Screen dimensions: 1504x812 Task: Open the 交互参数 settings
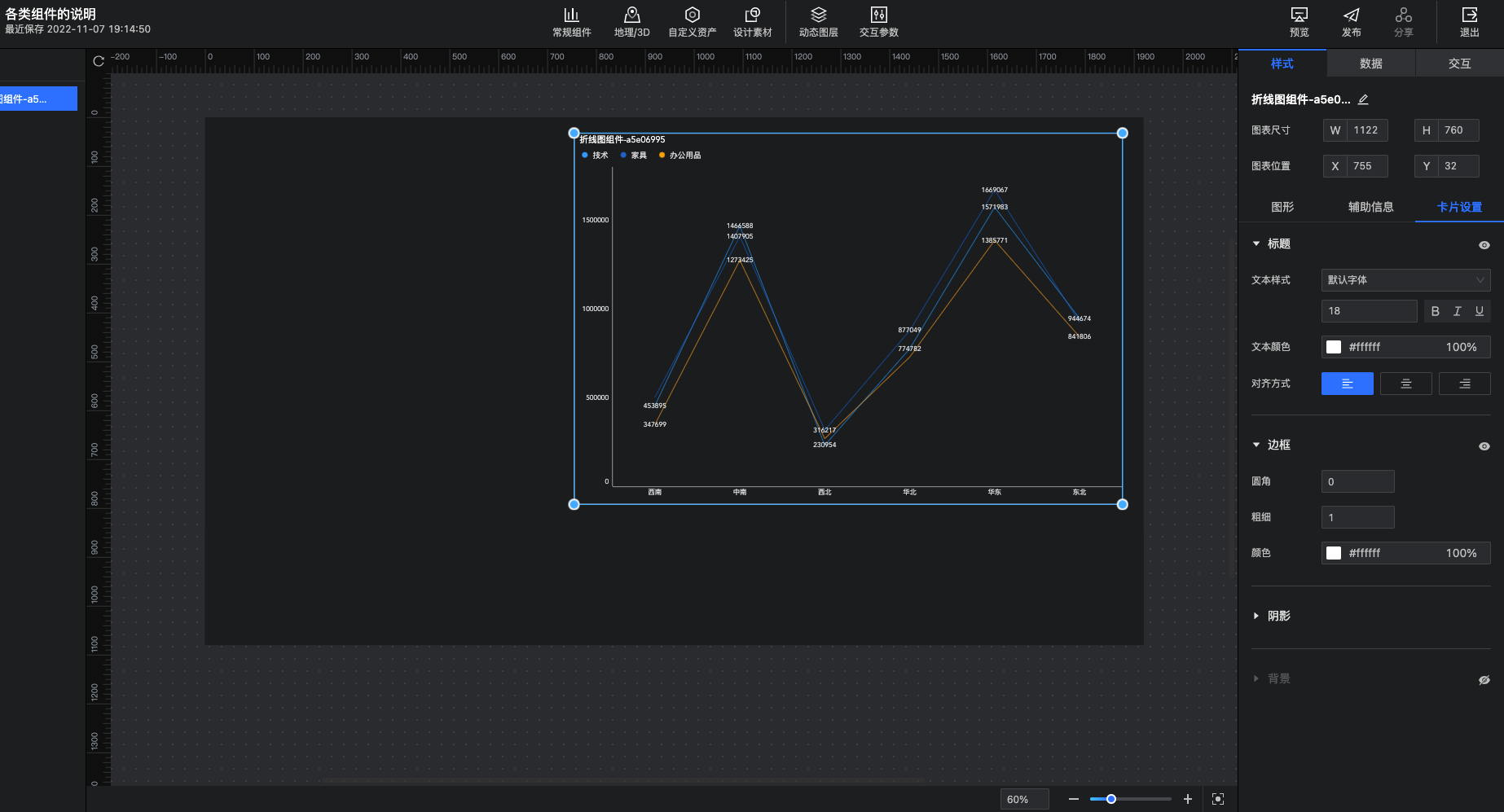tap(879, 22)
